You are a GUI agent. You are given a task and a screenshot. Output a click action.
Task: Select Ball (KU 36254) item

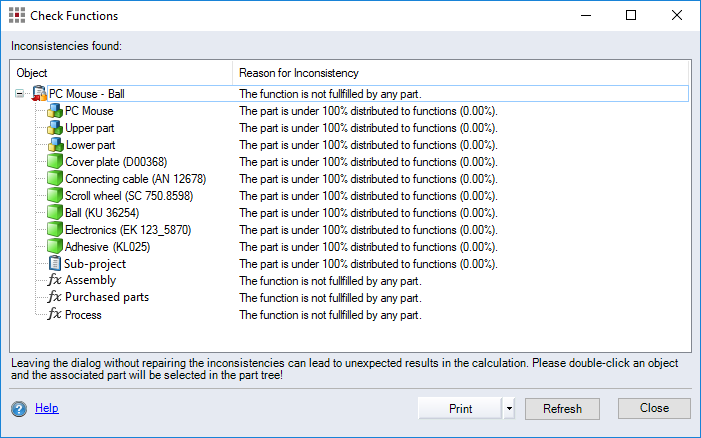(x=102, y=213)
